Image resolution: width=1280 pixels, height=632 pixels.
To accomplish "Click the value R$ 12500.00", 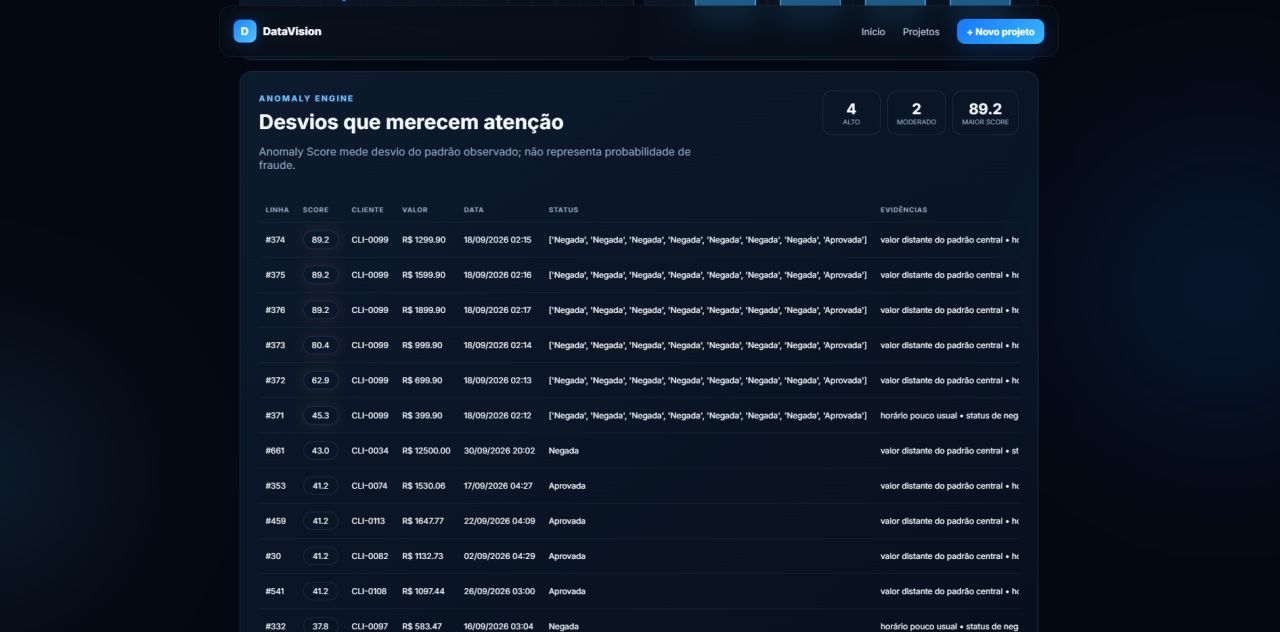I will coord(426,451).
